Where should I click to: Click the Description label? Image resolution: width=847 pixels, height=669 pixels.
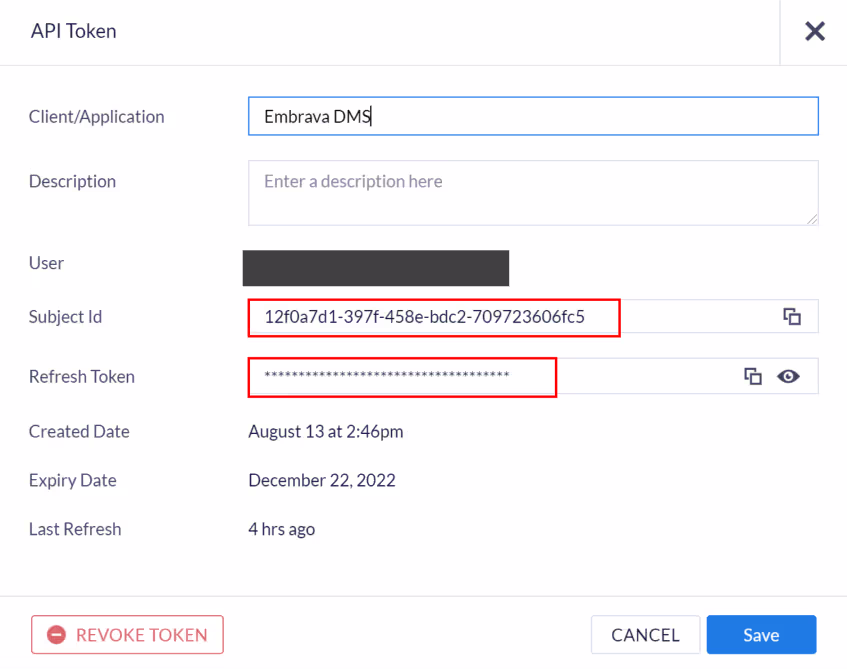(x=72, y=182)
